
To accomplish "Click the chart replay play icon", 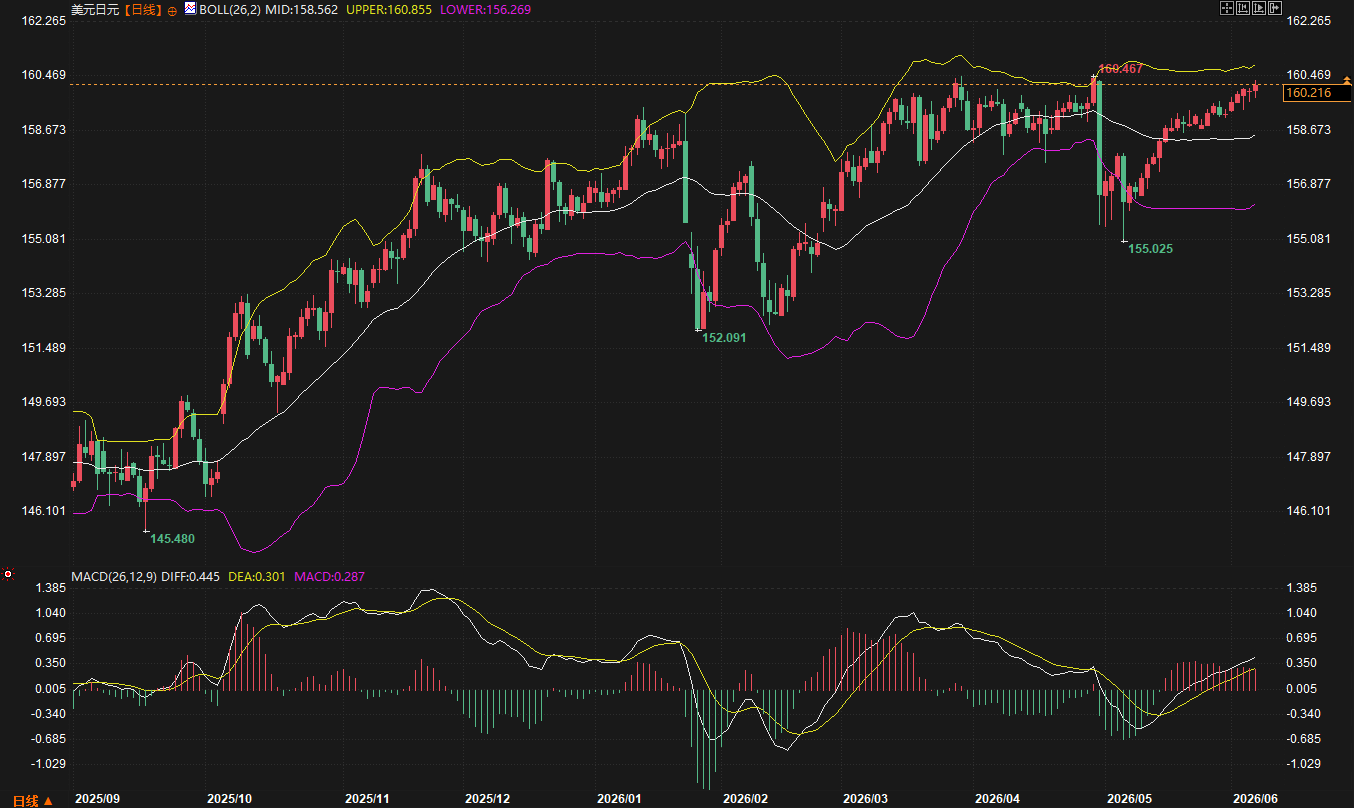I will 1259,8.
